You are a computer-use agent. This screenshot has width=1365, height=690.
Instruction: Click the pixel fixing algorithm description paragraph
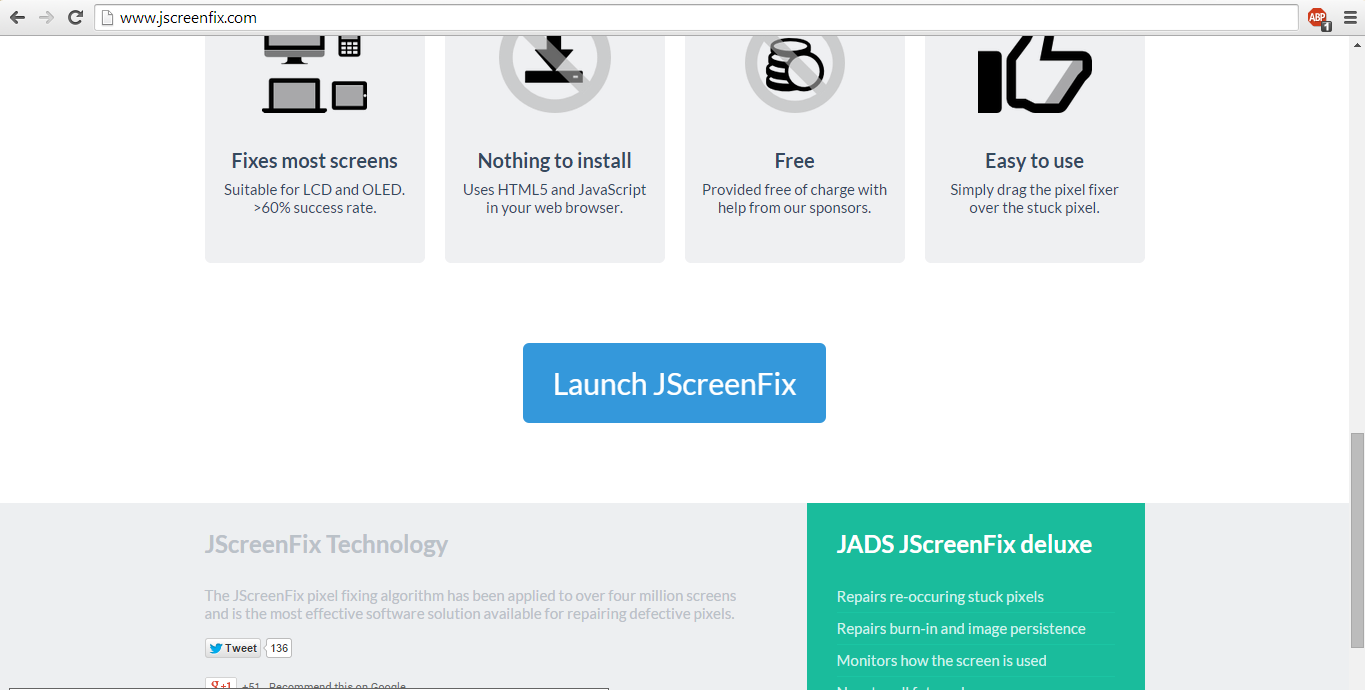point(470,605)
